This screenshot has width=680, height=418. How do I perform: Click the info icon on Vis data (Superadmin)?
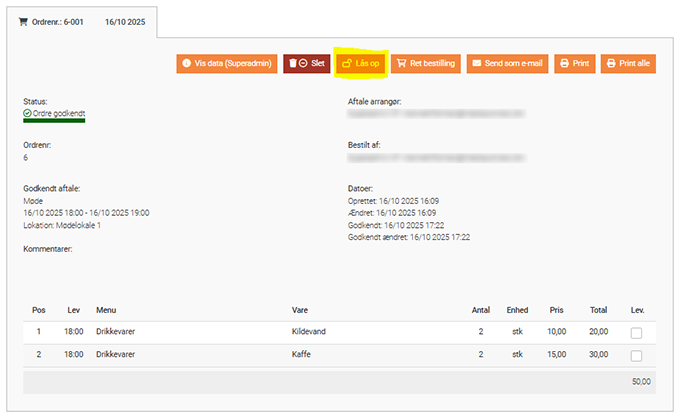(x=187, y=63)
